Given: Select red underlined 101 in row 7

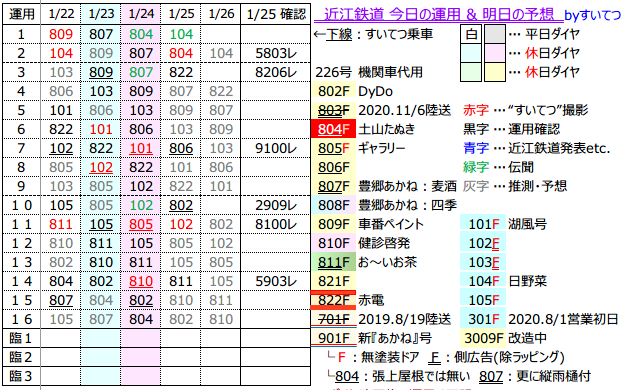Looking at the screenshot, I should click(x=141, y=149).
